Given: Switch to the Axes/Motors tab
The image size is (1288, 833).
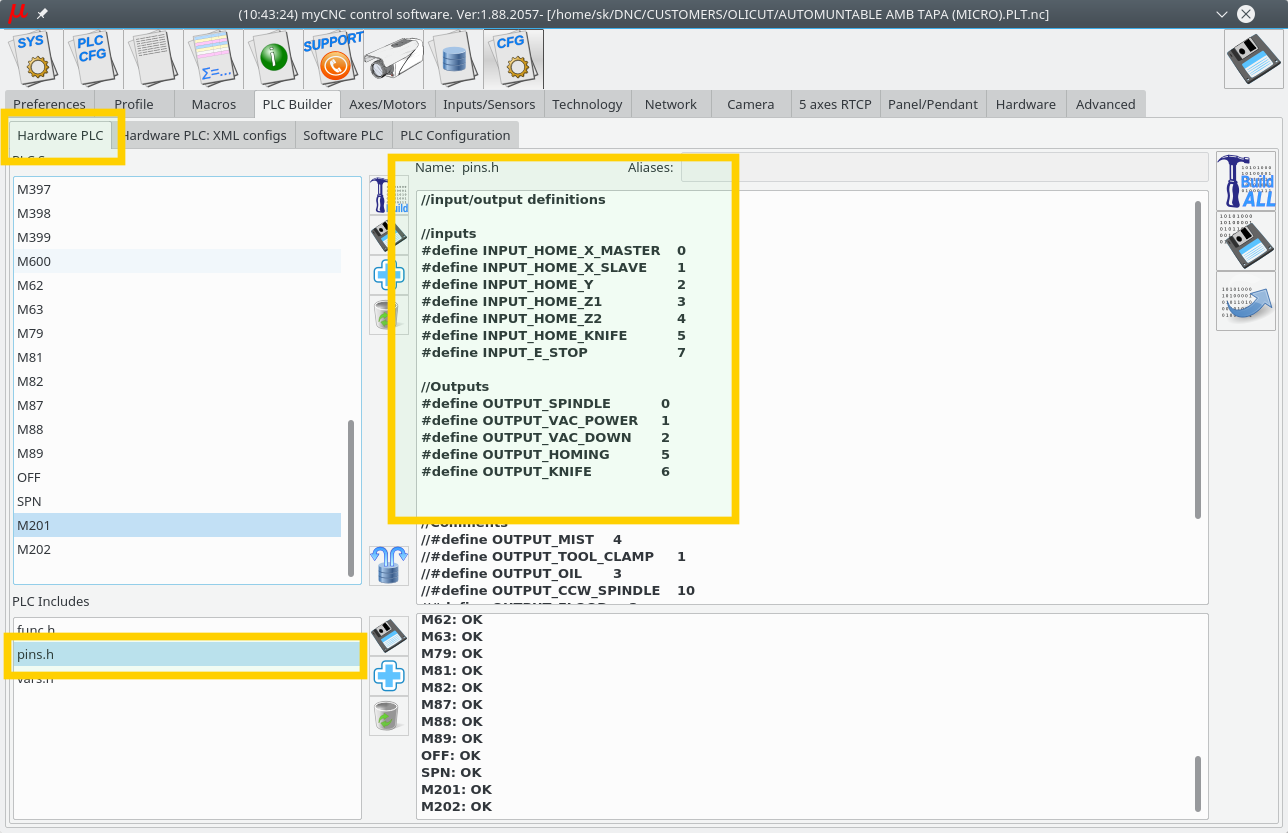Looking at the screenshot, I should pyautogui.click(x=387, y=104).
